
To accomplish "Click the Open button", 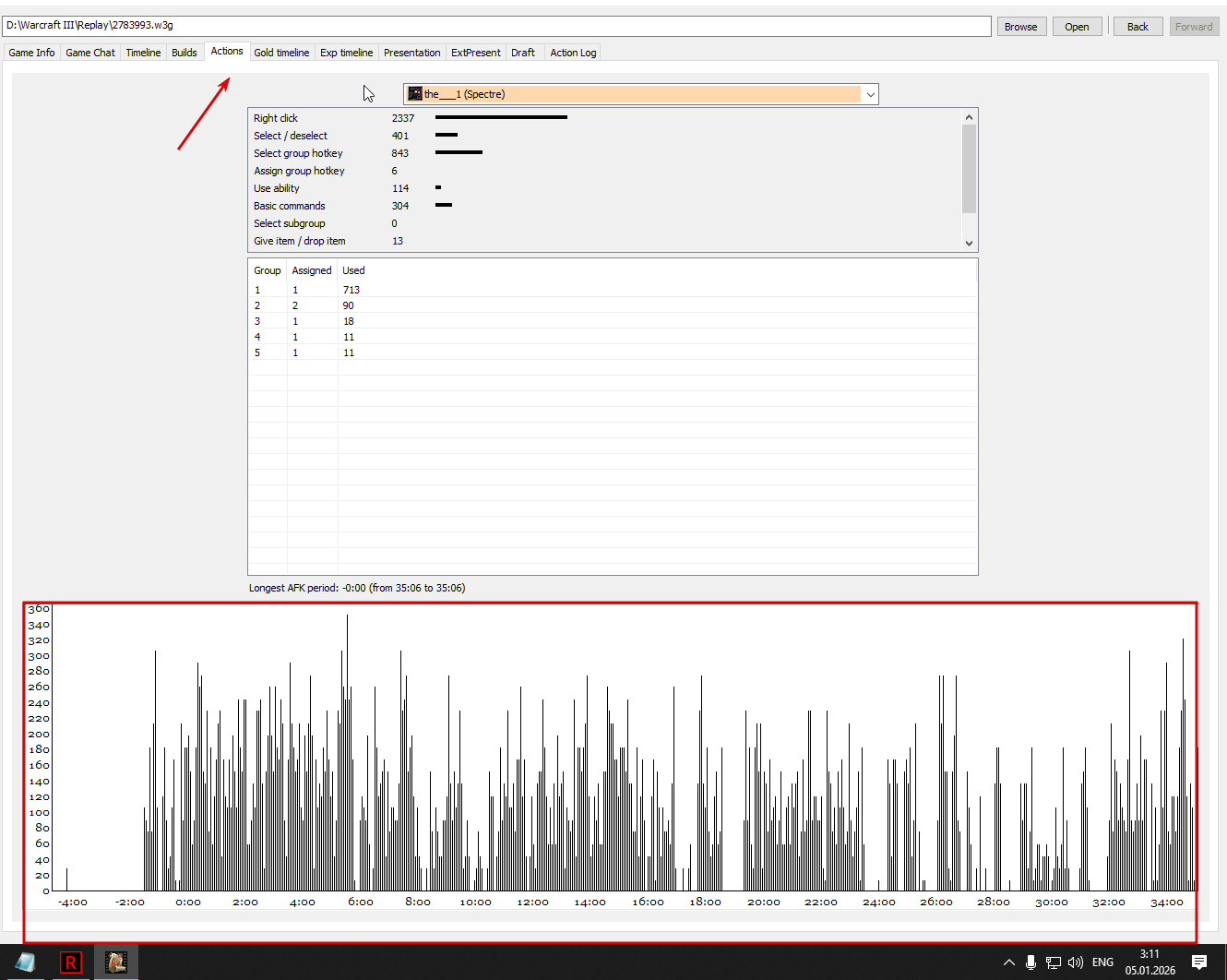I will click(x=1077, y=27).
